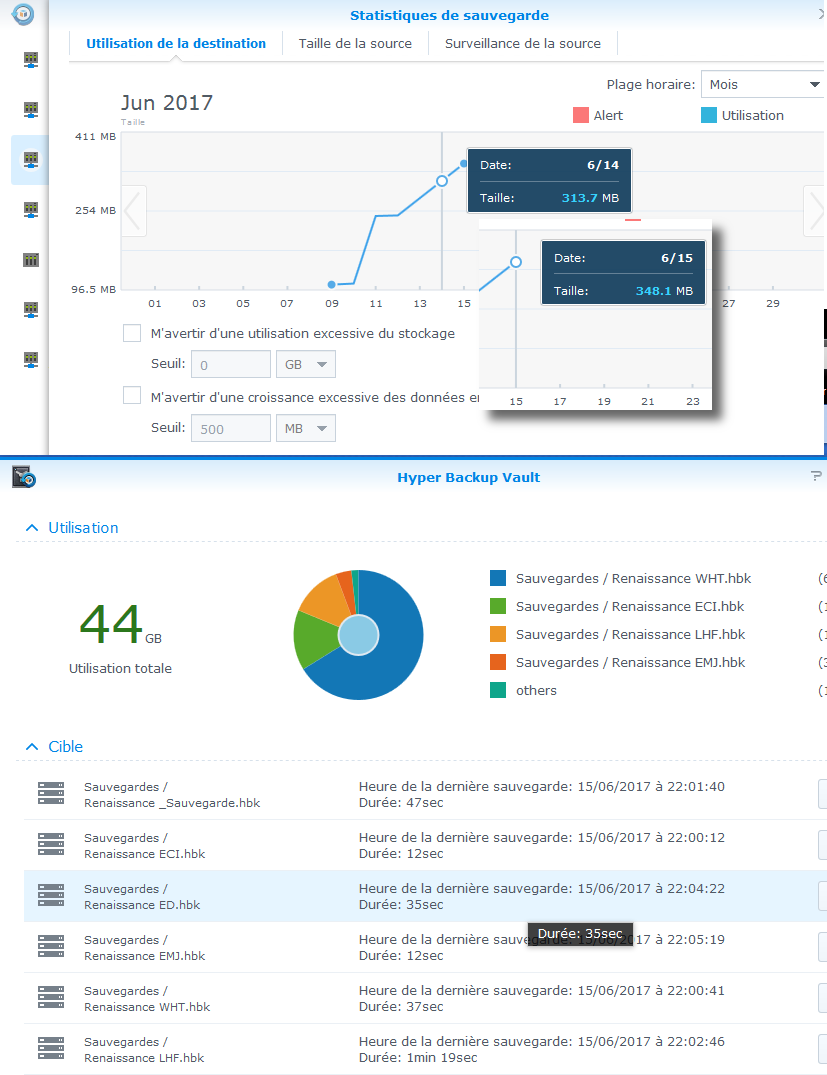Select Renaissance ECI.hbk in the Cible list

click(x=145, y=845)
